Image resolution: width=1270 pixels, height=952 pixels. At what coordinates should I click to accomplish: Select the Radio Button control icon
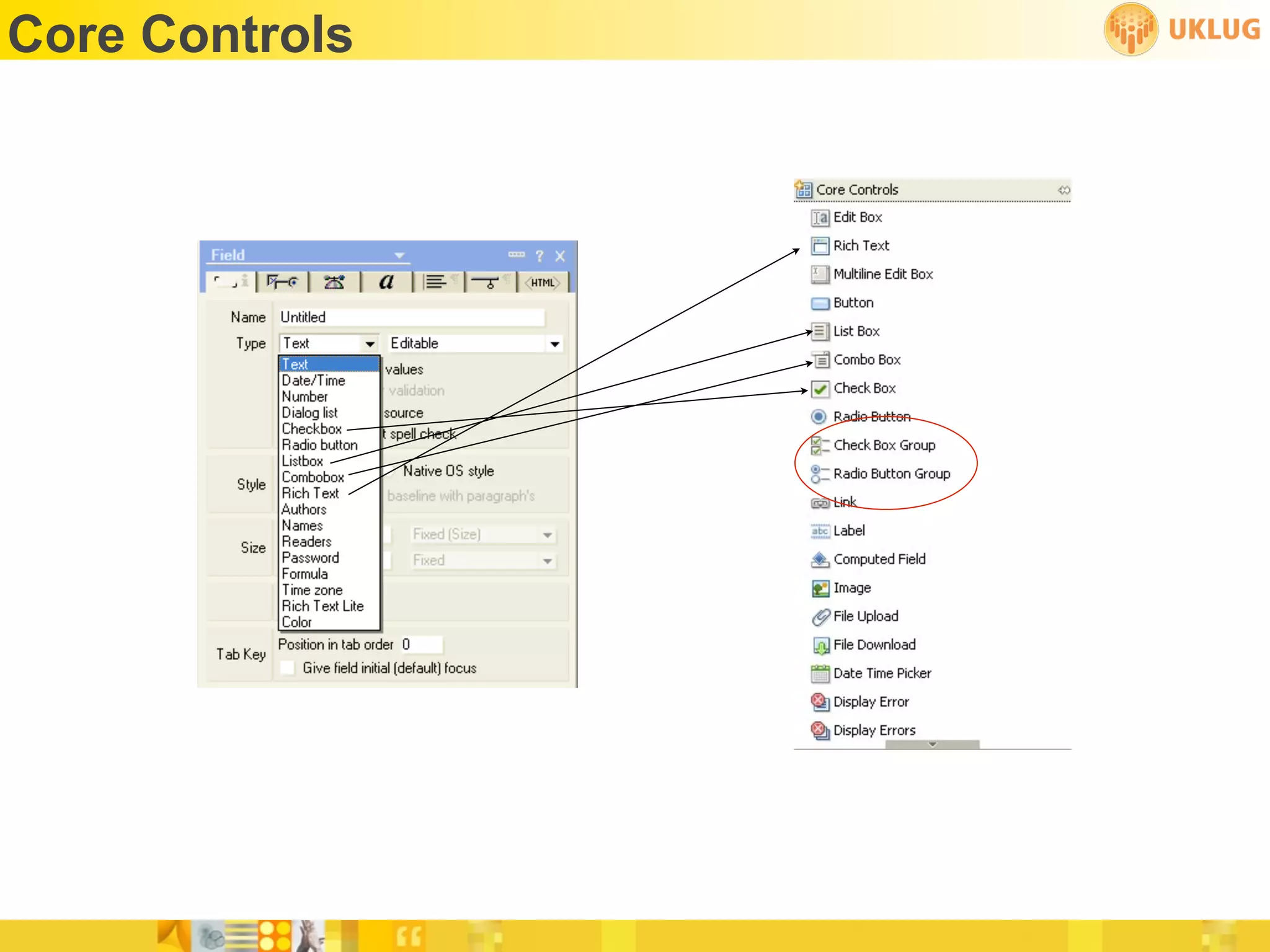pos(820,417)
